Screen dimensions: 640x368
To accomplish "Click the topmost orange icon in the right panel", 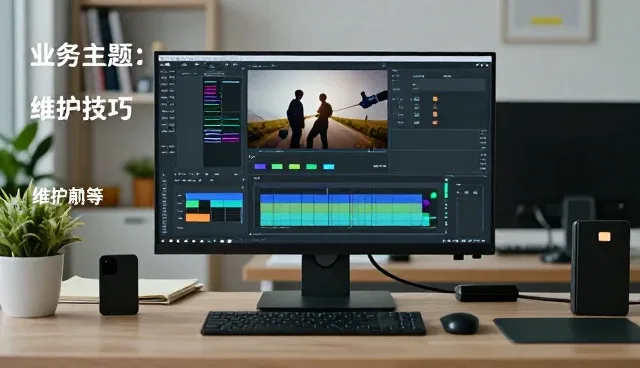I will click(x=435, y=99).
